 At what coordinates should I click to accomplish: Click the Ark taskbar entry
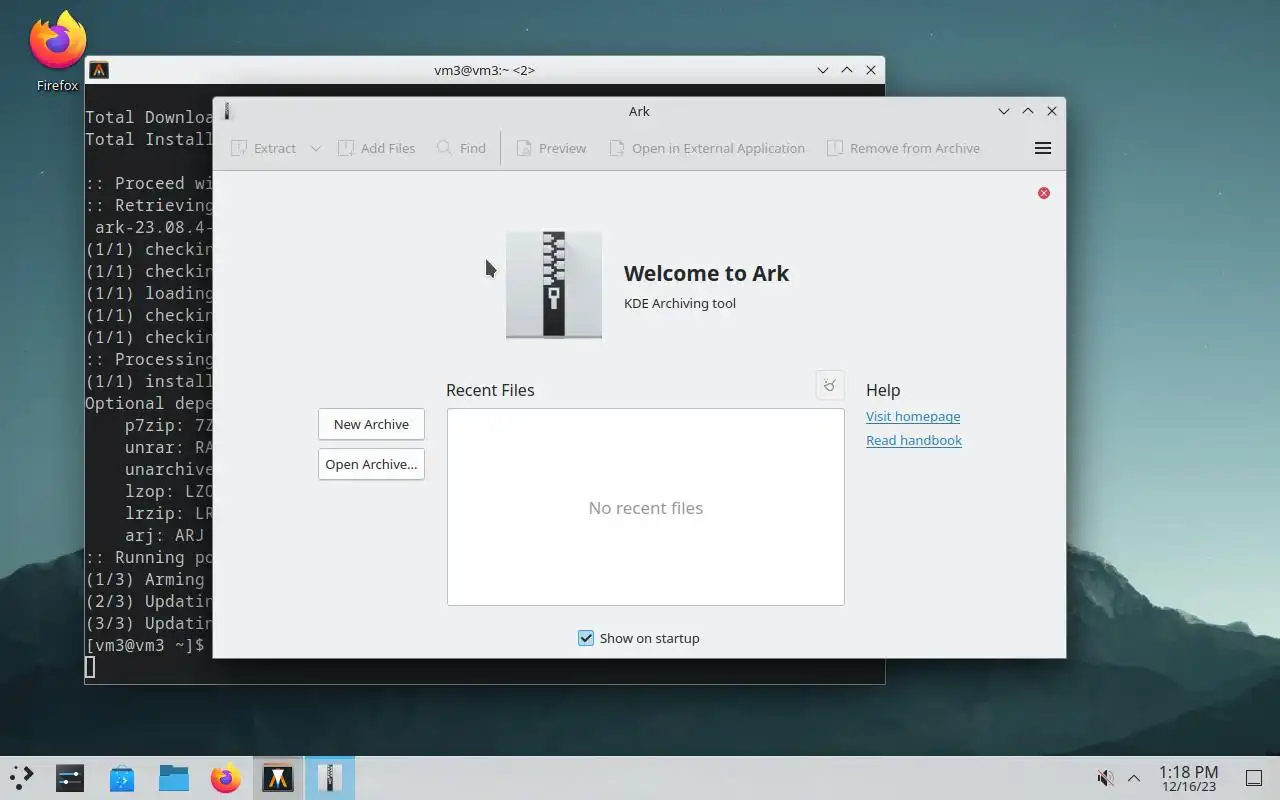click(330, 777)
